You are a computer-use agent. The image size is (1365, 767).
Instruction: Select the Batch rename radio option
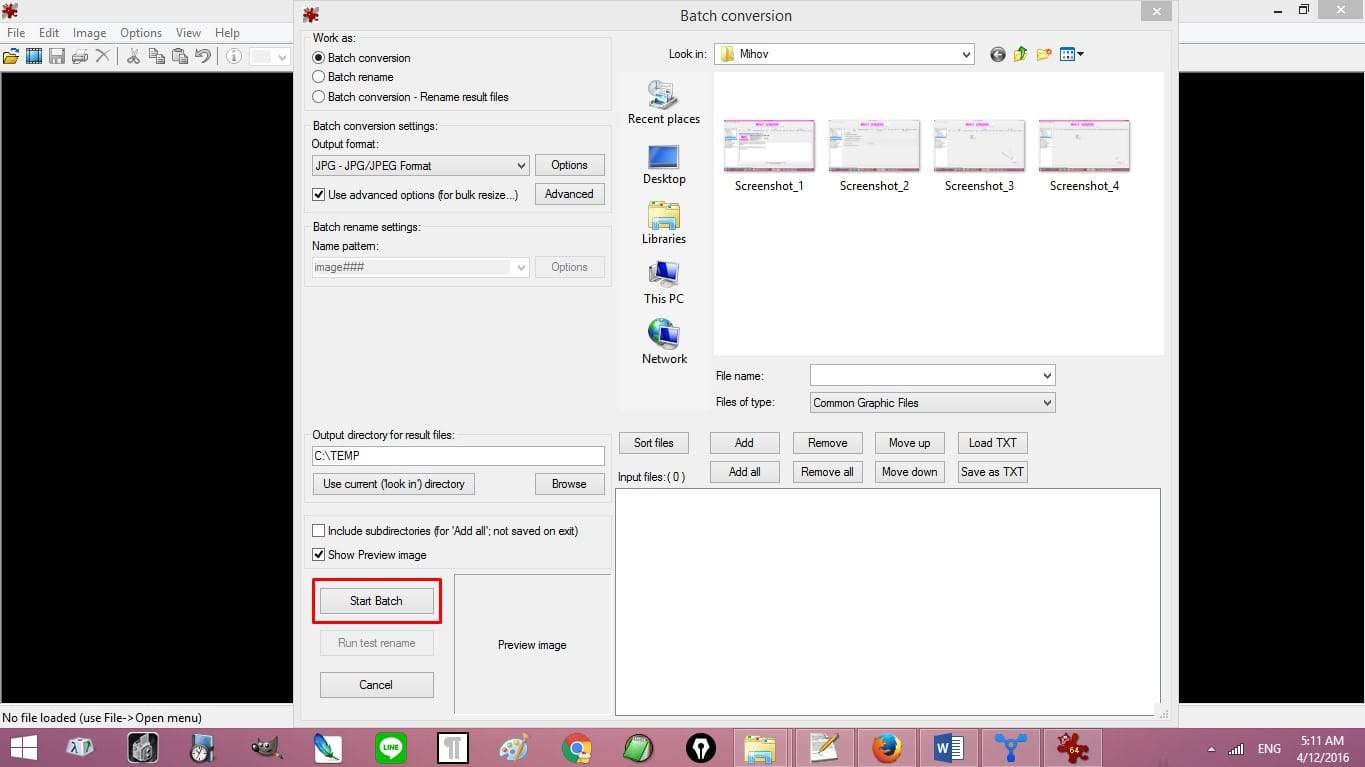click(x=319, y=77)
